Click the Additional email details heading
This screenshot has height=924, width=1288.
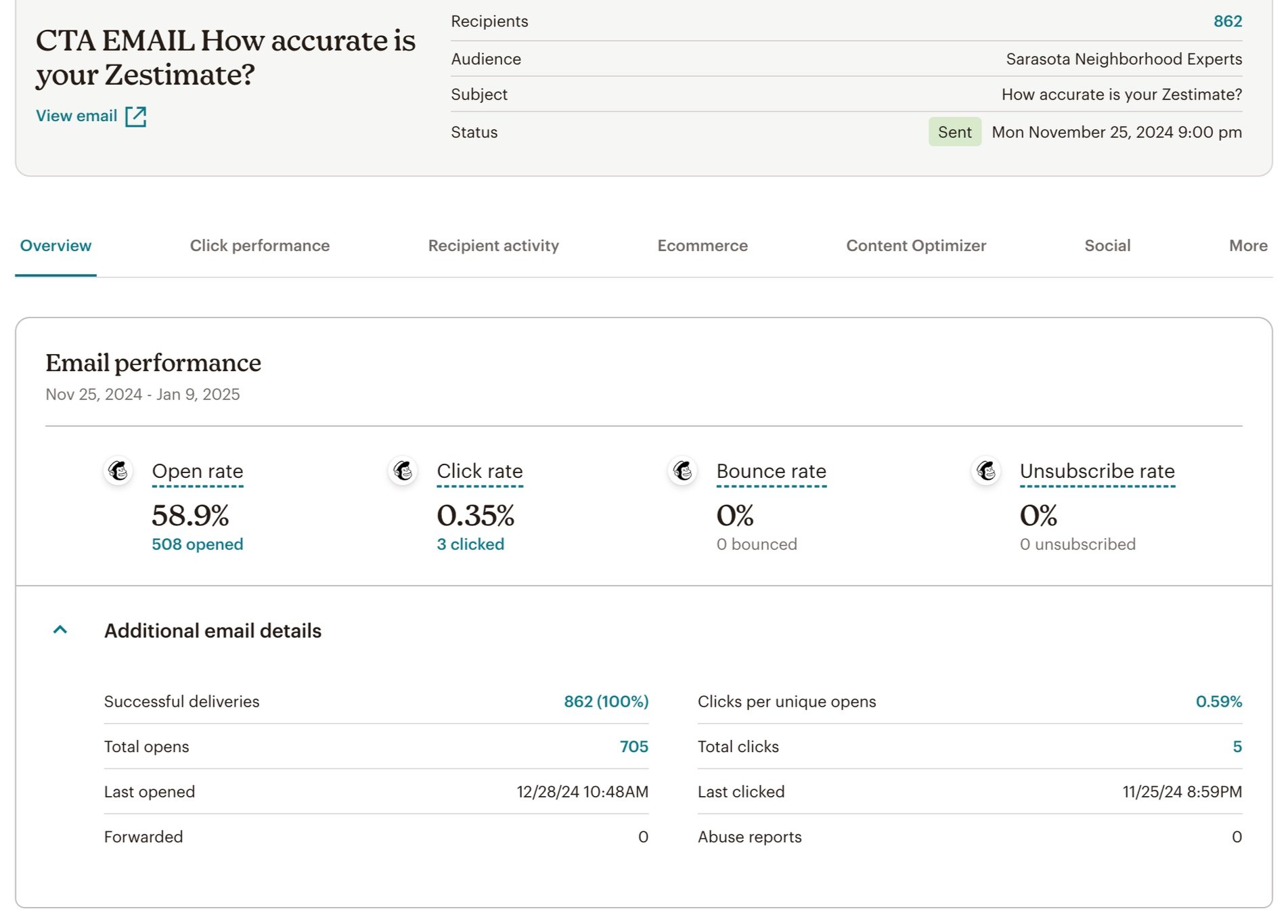click(x=213, y=631)
